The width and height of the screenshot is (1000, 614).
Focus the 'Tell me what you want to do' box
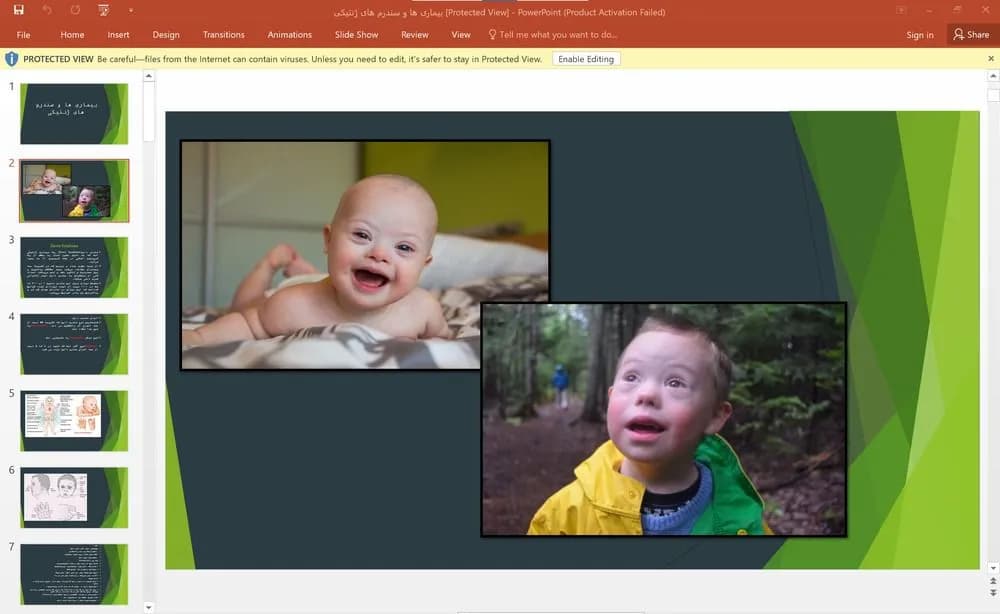tap(558, 35)
